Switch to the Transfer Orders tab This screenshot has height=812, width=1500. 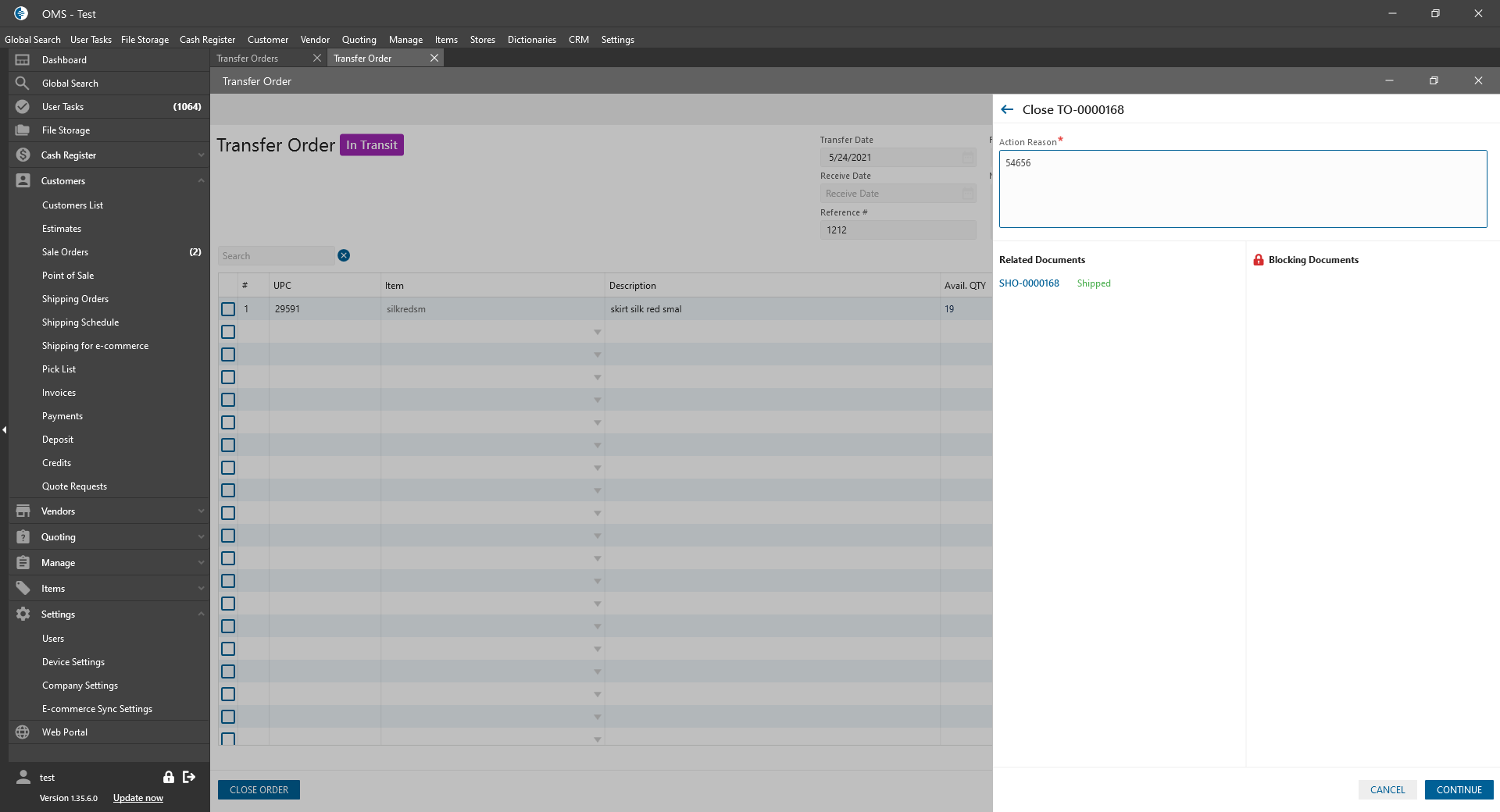tap(248, 59)
